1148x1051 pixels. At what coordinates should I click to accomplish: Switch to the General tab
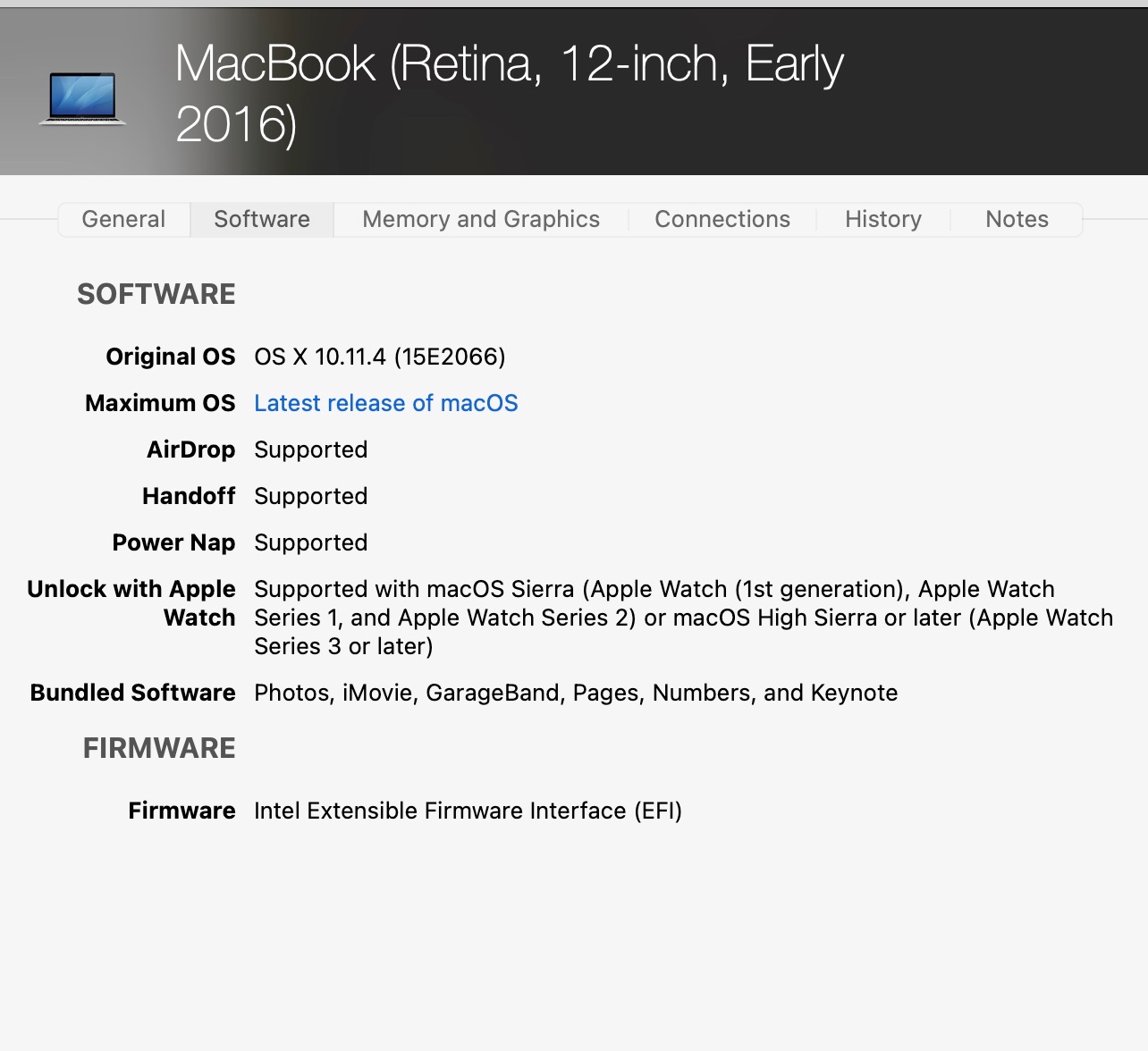123,219
